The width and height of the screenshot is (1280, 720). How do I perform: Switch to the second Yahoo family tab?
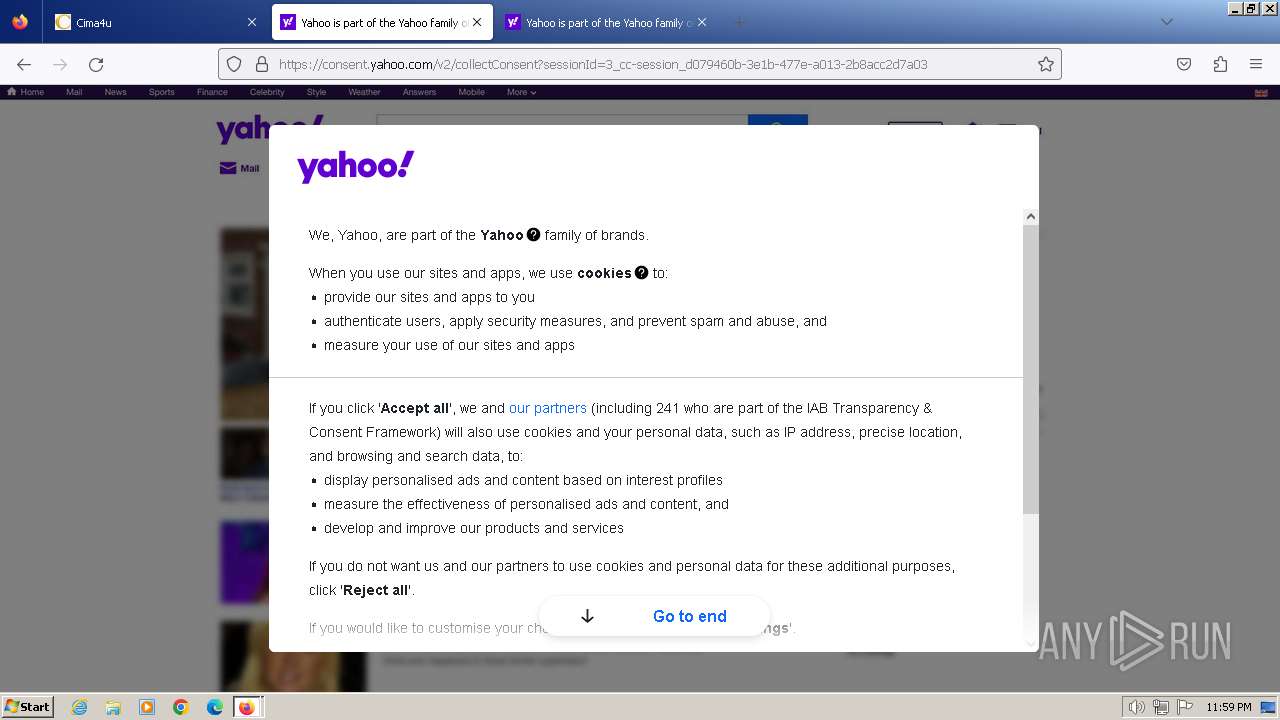coord(607,22)
